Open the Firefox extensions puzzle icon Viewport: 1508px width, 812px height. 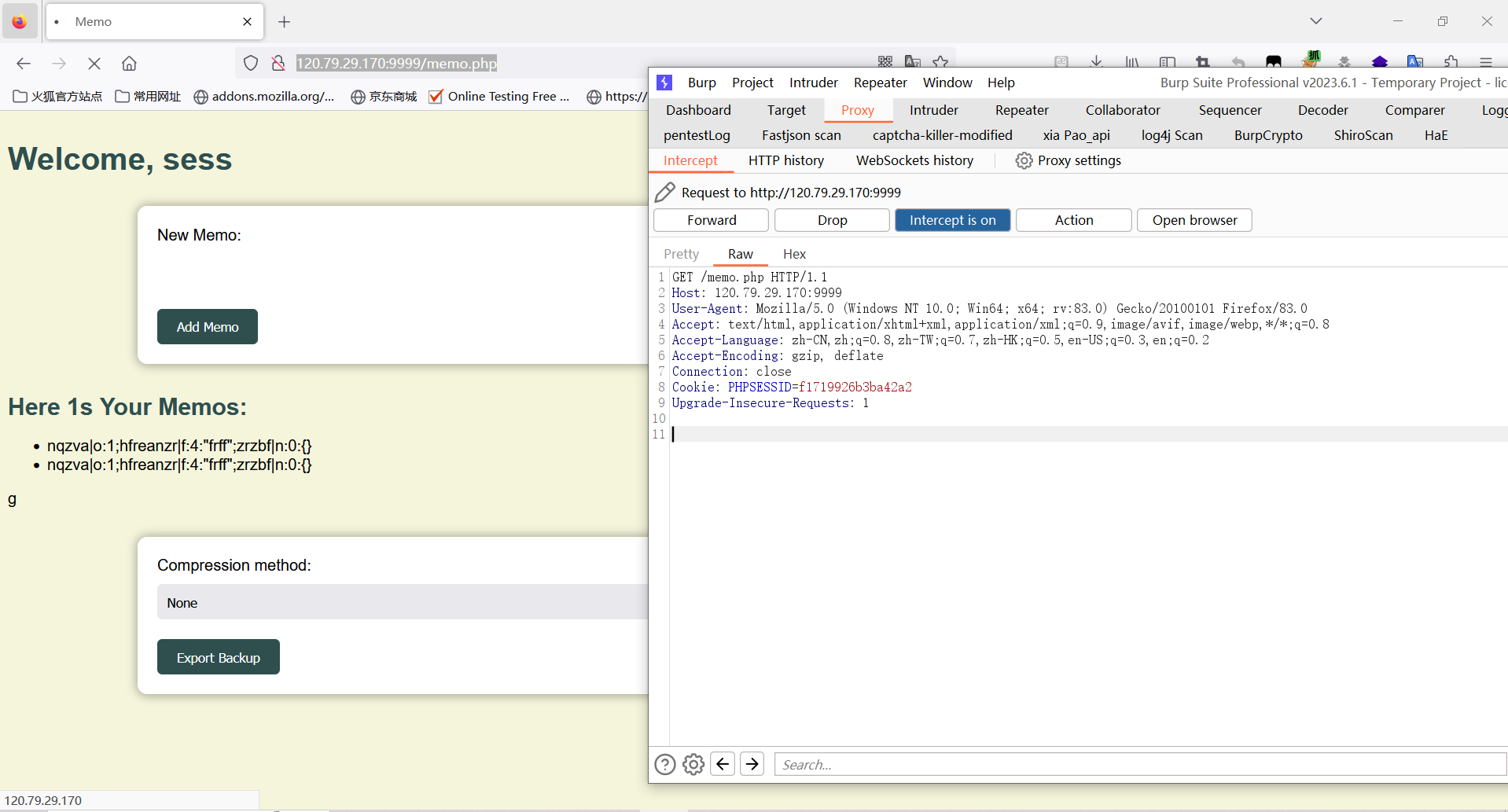click(1451, 61)
